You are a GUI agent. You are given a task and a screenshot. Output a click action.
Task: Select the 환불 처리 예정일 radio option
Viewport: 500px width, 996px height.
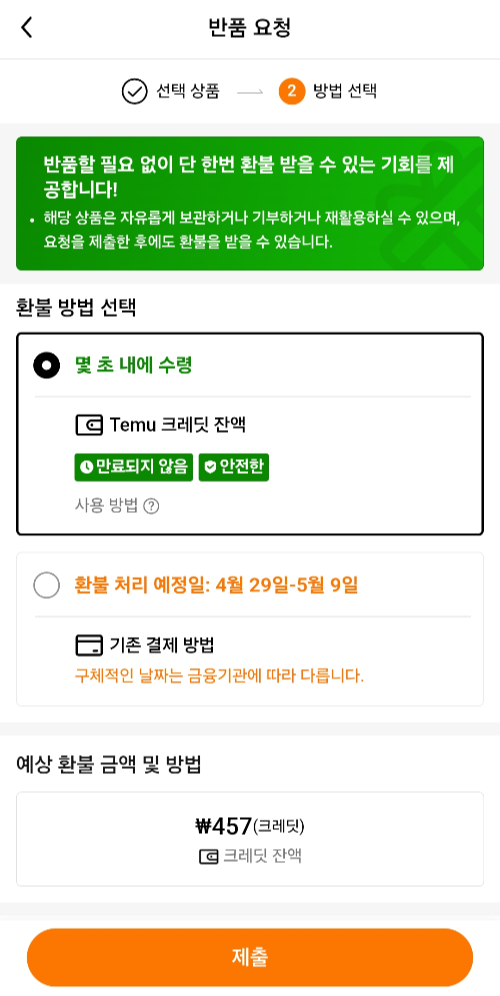pos(46,585)
